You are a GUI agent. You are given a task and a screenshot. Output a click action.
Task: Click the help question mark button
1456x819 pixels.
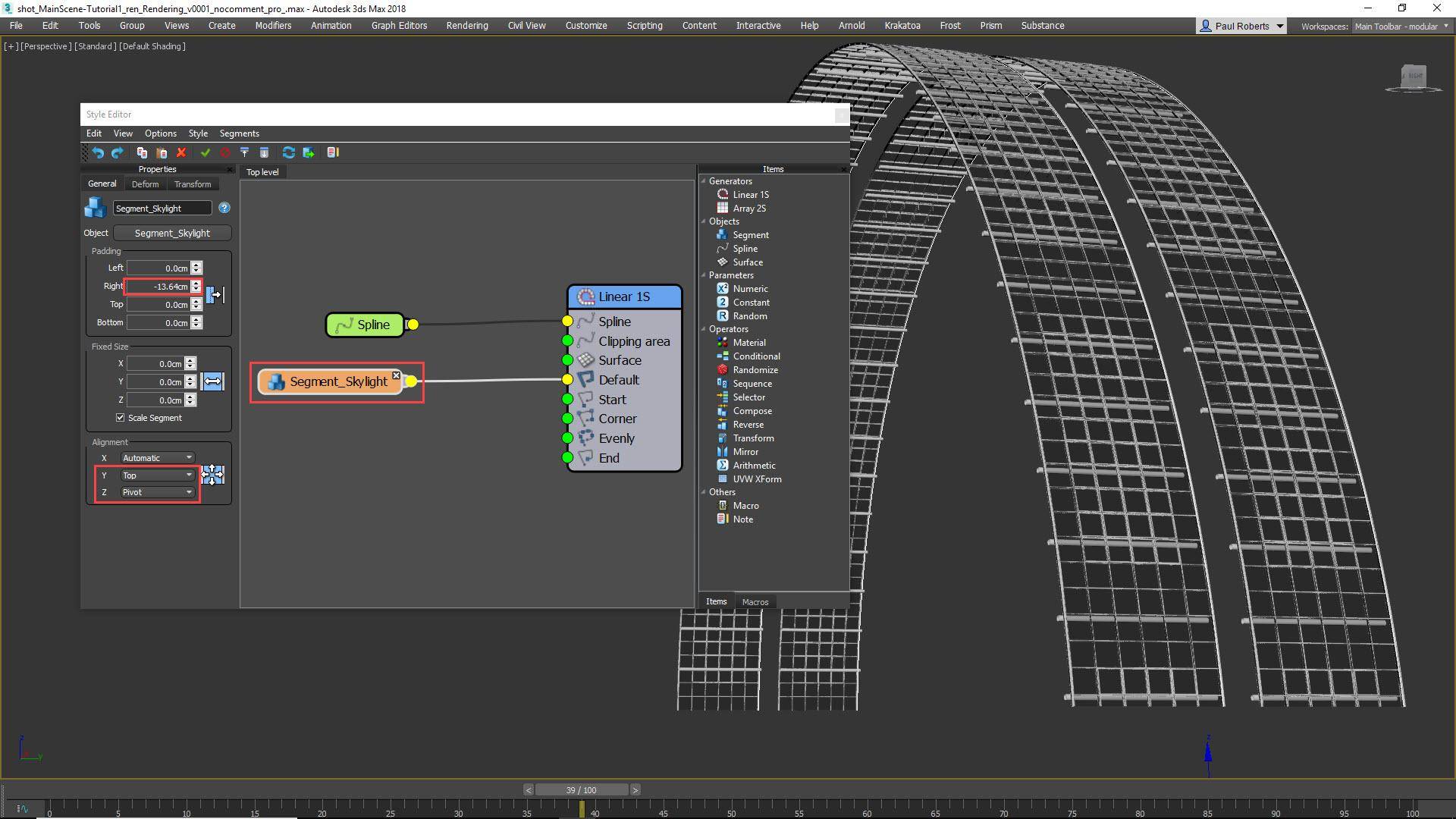[x=224, y=208]
